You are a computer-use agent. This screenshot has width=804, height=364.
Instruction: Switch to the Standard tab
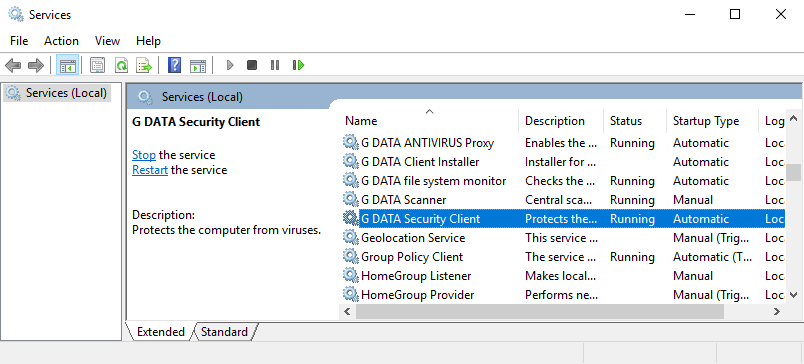pyautogui.click(x=224, y=332)
